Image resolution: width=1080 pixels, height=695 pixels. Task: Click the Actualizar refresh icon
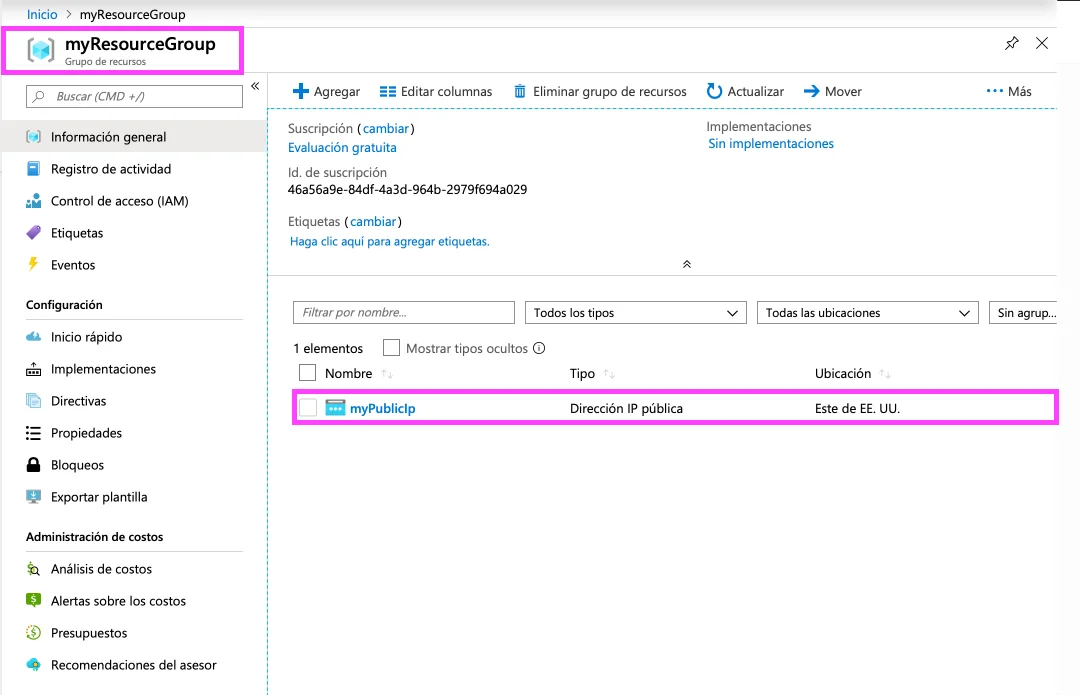tap(714, 92)
